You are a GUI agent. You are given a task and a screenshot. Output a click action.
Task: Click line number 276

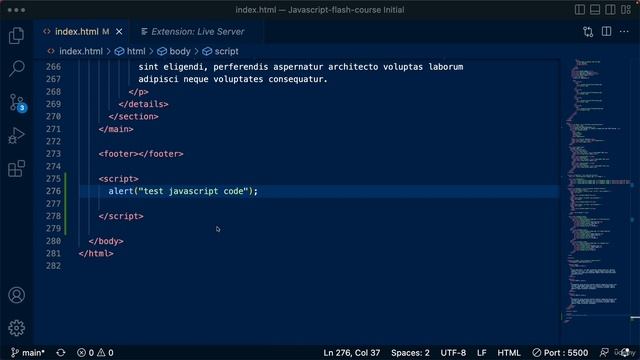pos(53,191)
